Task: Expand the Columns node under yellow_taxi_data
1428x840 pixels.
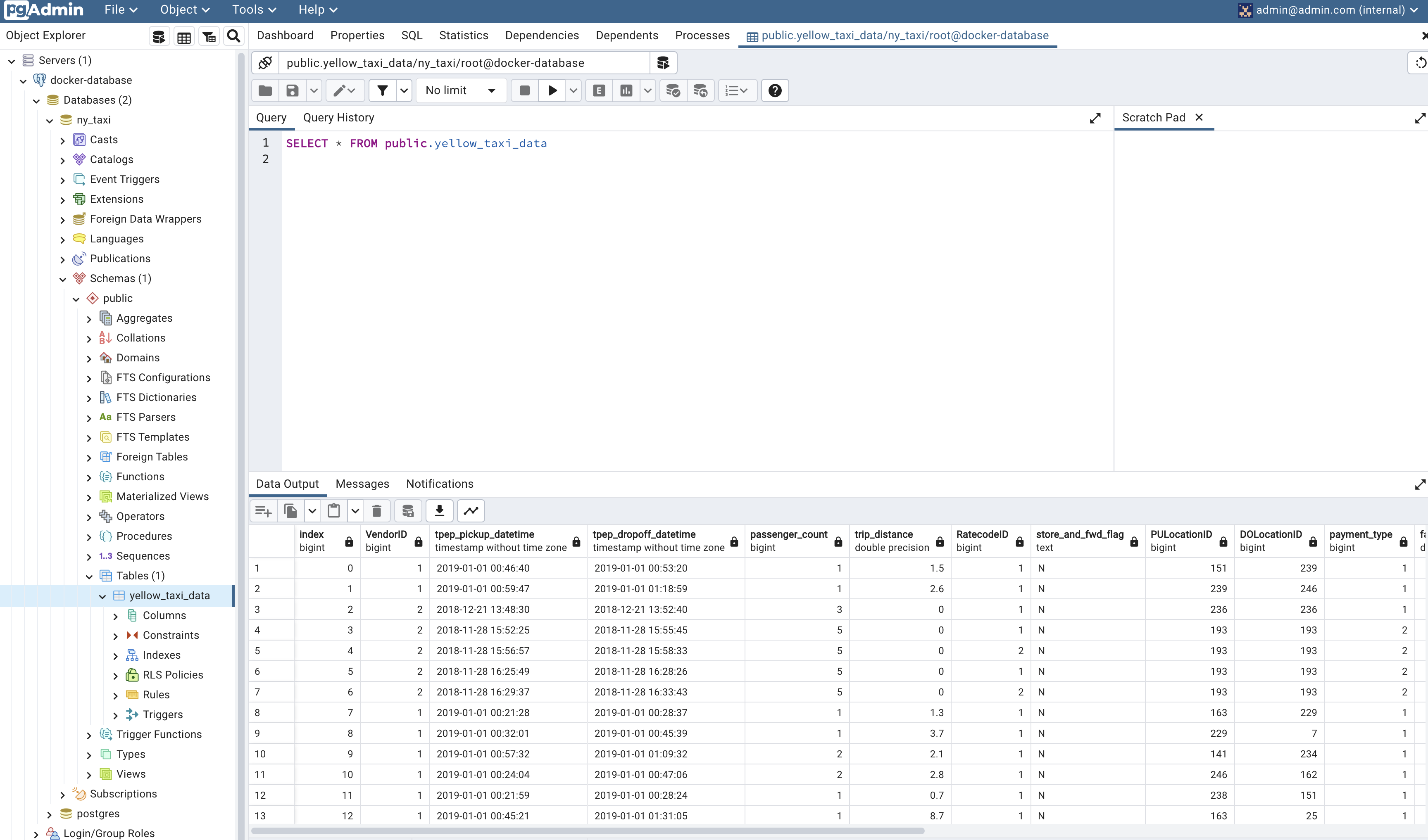Action: click(116, 616)
